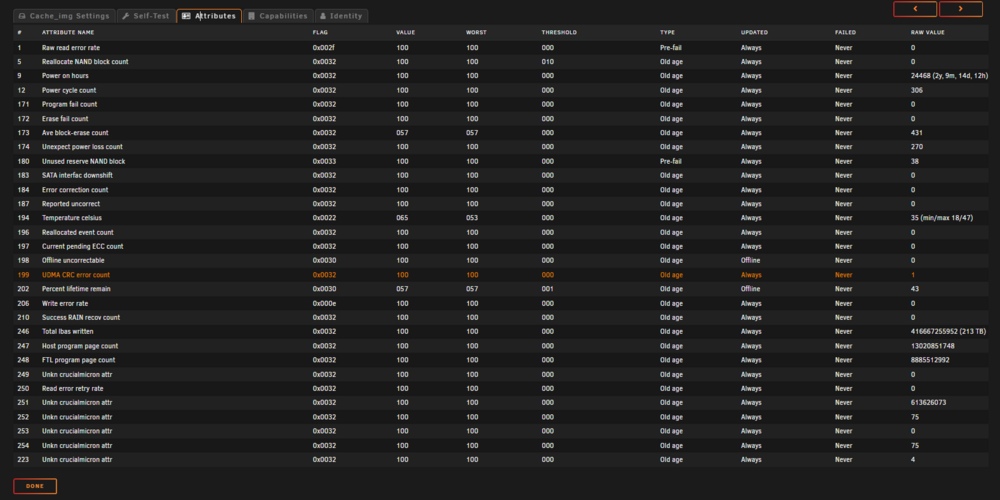This screenshot has height=500, width=1000.
Task: Select the Power on hours attribute
Action: click(x=501, y=76)
